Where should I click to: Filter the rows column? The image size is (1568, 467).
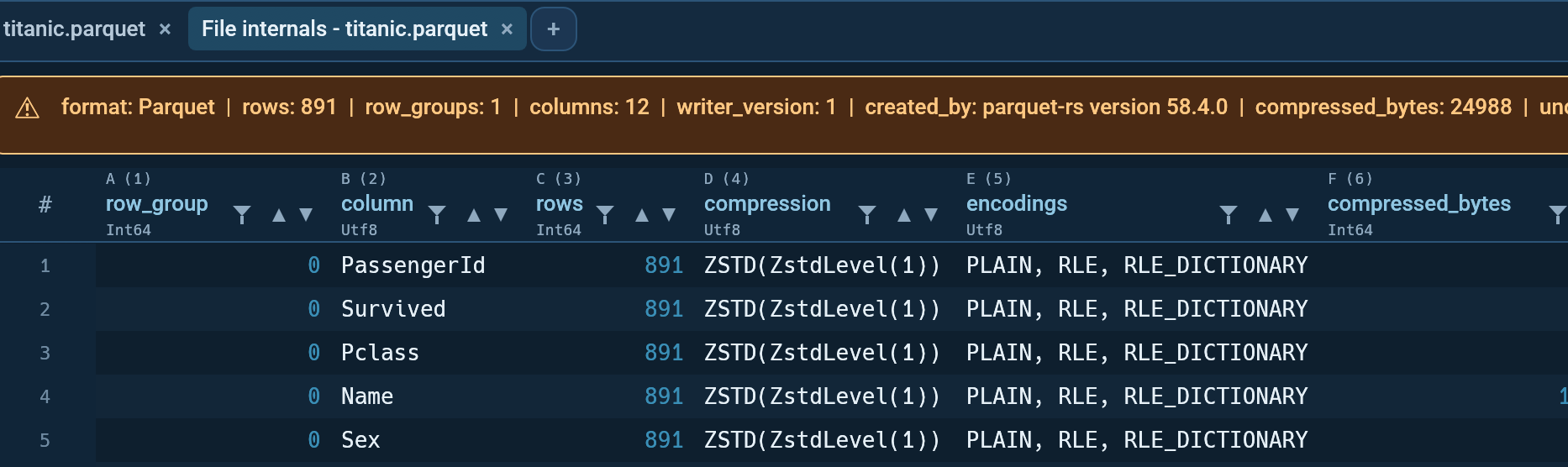[x=605, y=215]
